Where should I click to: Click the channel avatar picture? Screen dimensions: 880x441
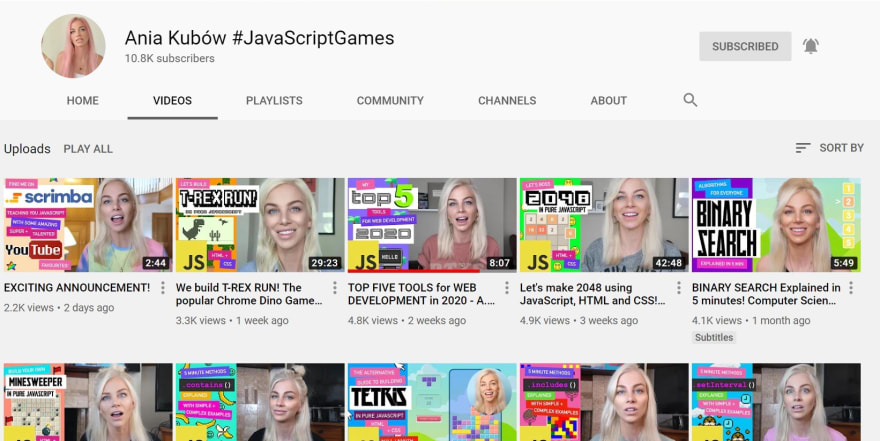point(73,46)
